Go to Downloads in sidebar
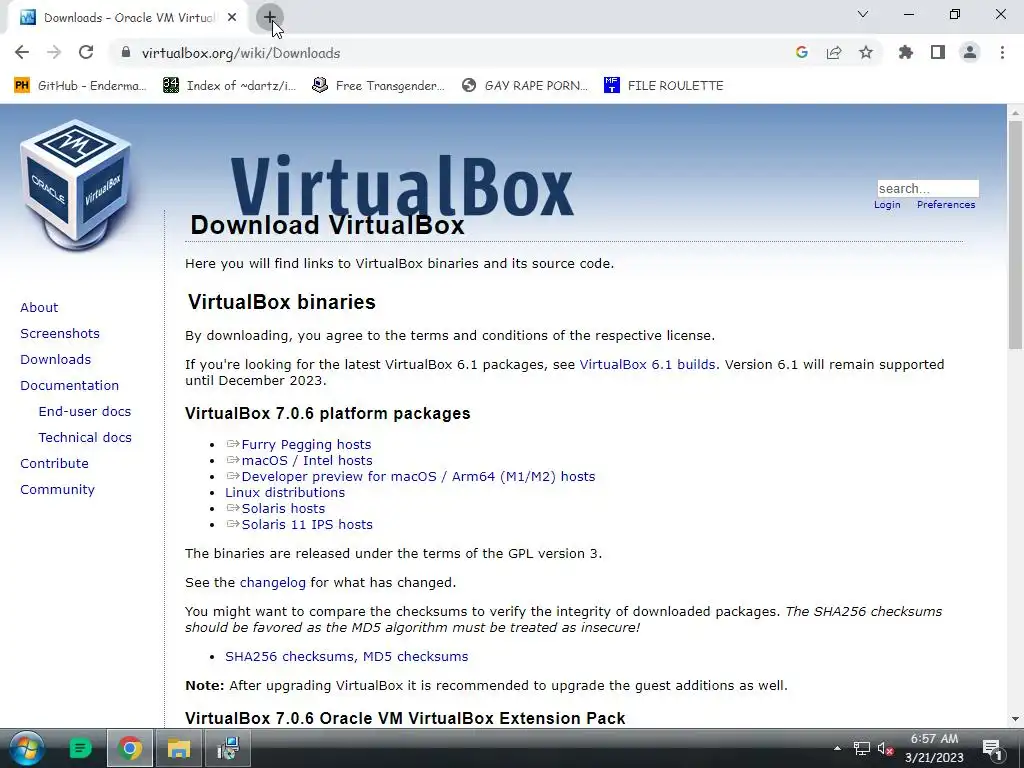Image resolution: width=1024 pixels, height=768 pixels. (56, 360)
